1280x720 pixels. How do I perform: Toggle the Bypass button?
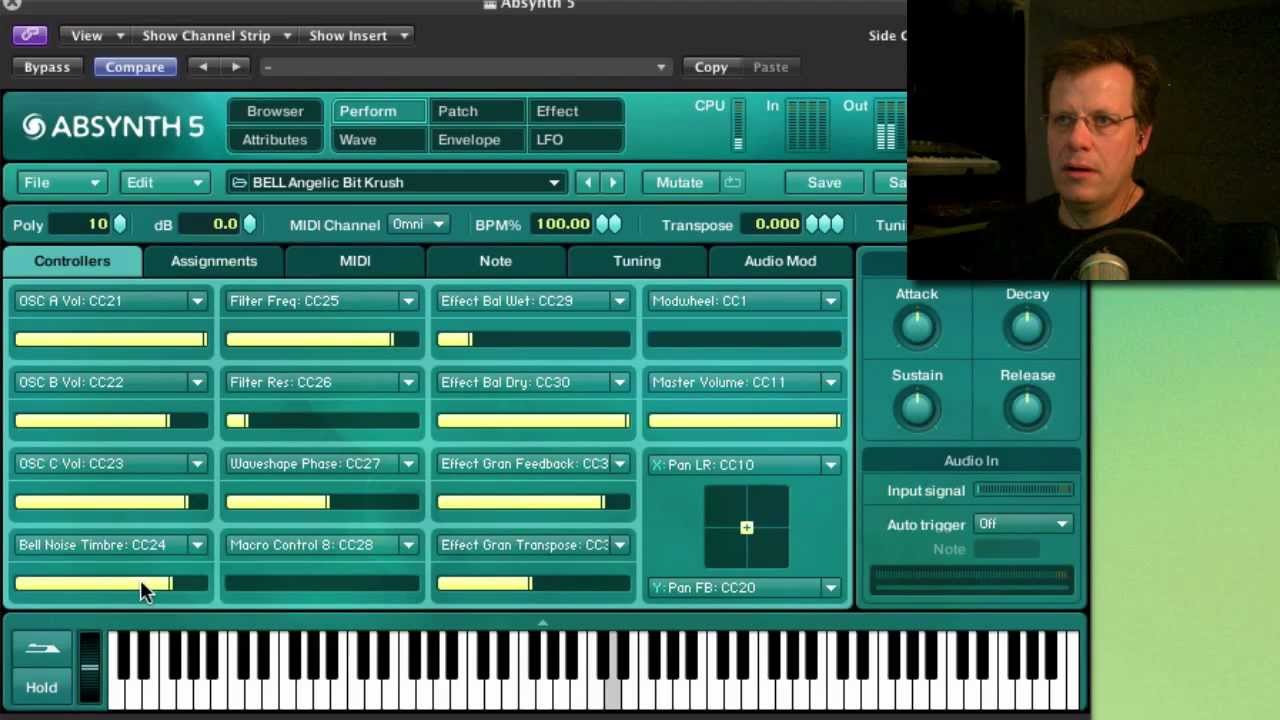click(47, 67)
